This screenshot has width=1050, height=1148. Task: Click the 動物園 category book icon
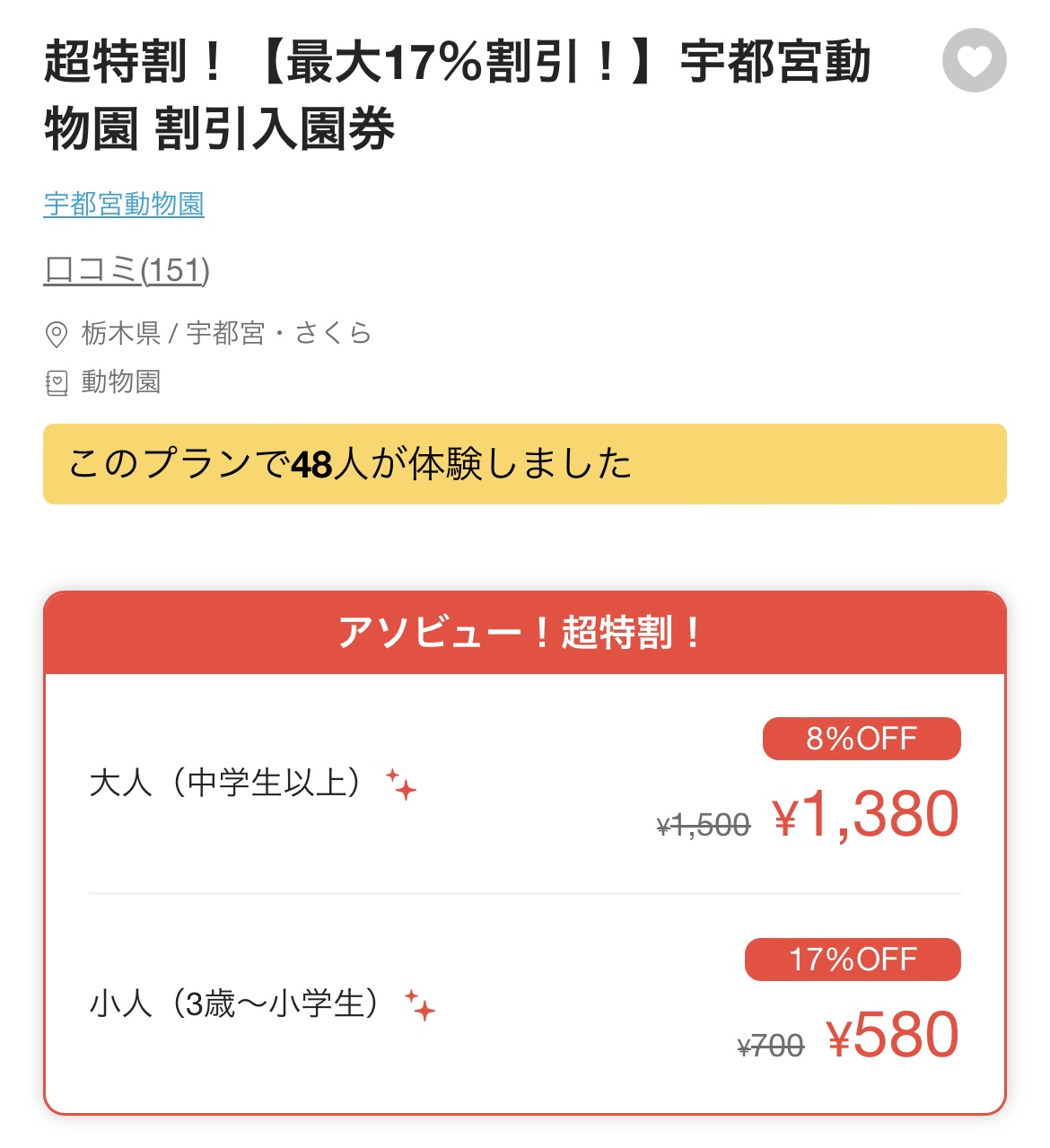coord(56,383)
